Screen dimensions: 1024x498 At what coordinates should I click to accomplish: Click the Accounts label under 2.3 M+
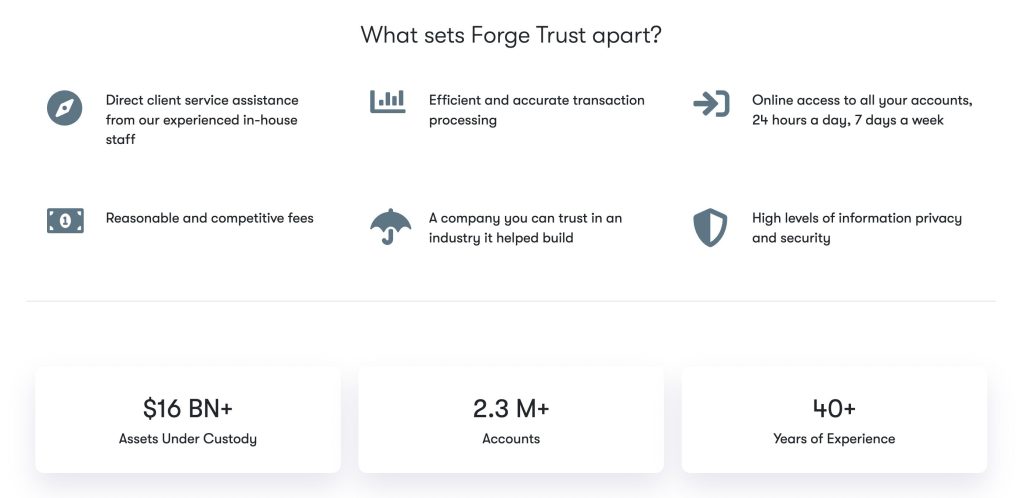point(511,439)
